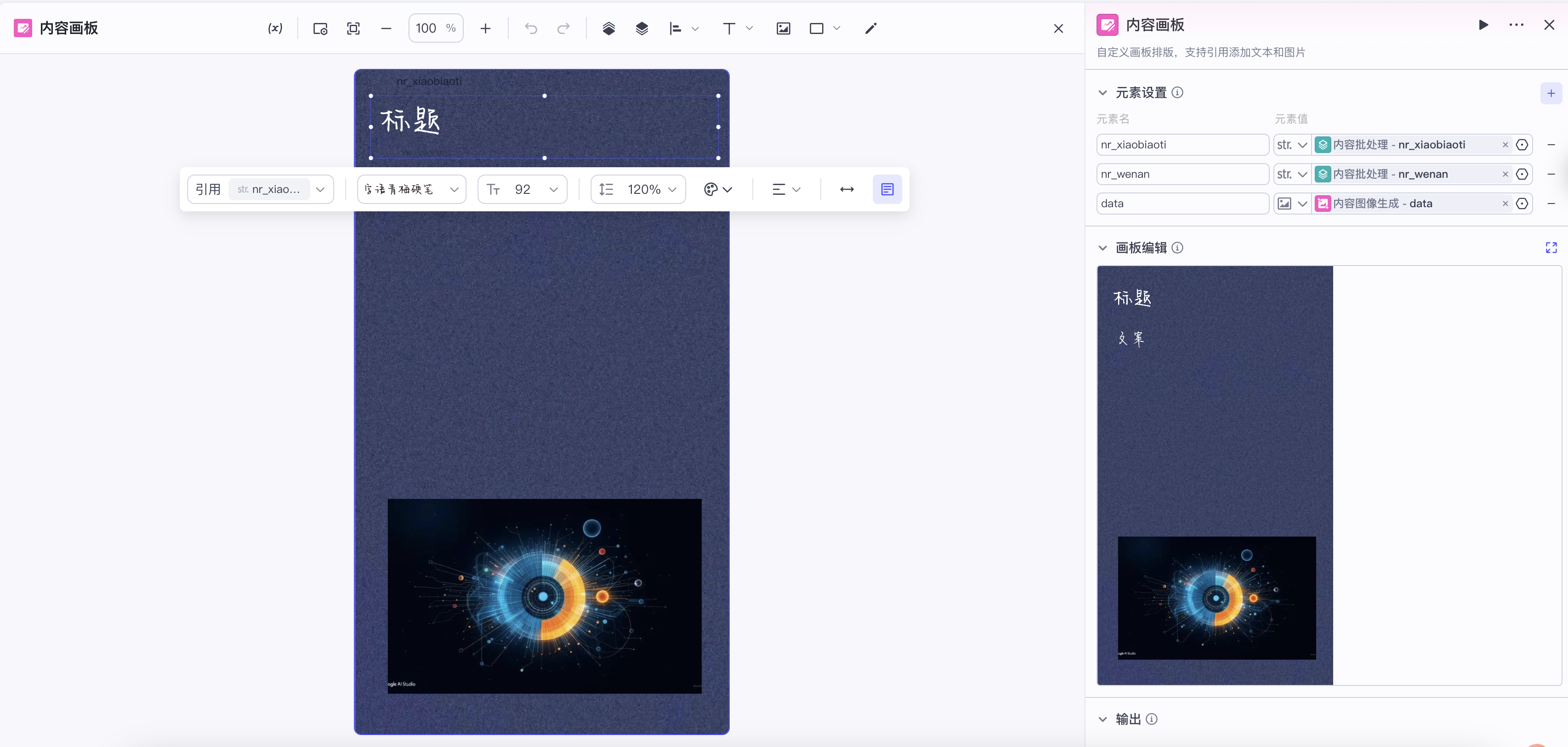Select the pencil draw tool

(x=870, y=28)
